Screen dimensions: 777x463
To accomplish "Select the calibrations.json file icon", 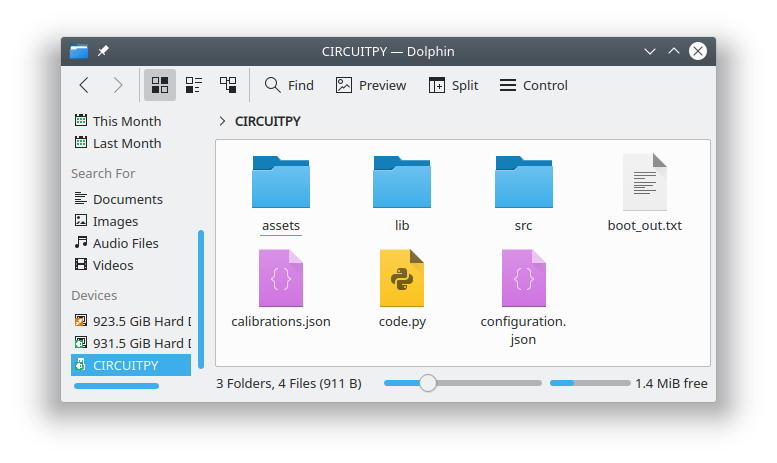I will point(281,278).
